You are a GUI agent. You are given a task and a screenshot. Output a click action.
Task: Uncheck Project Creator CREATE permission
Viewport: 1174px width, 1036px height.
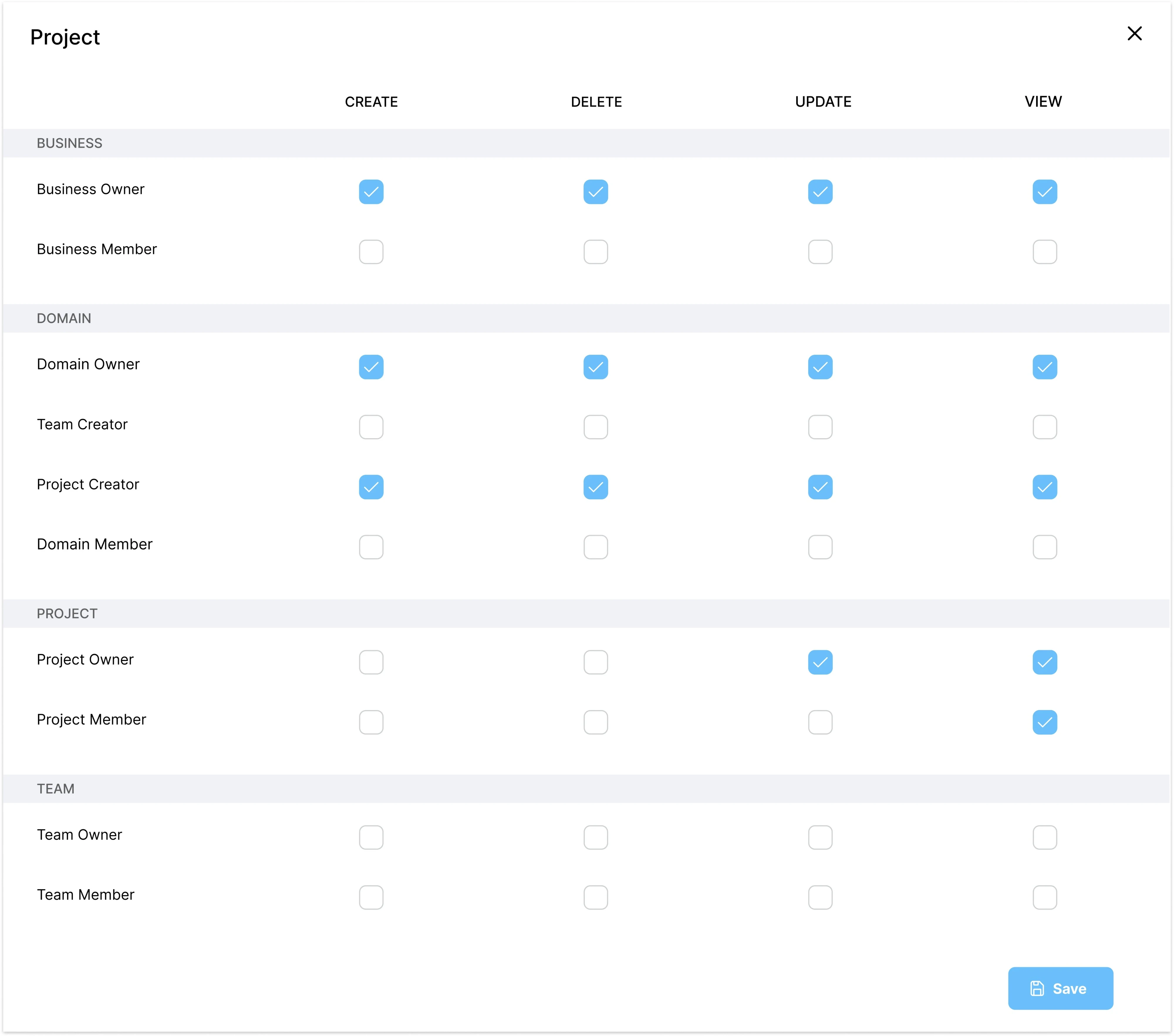click(x=371, y=487)
